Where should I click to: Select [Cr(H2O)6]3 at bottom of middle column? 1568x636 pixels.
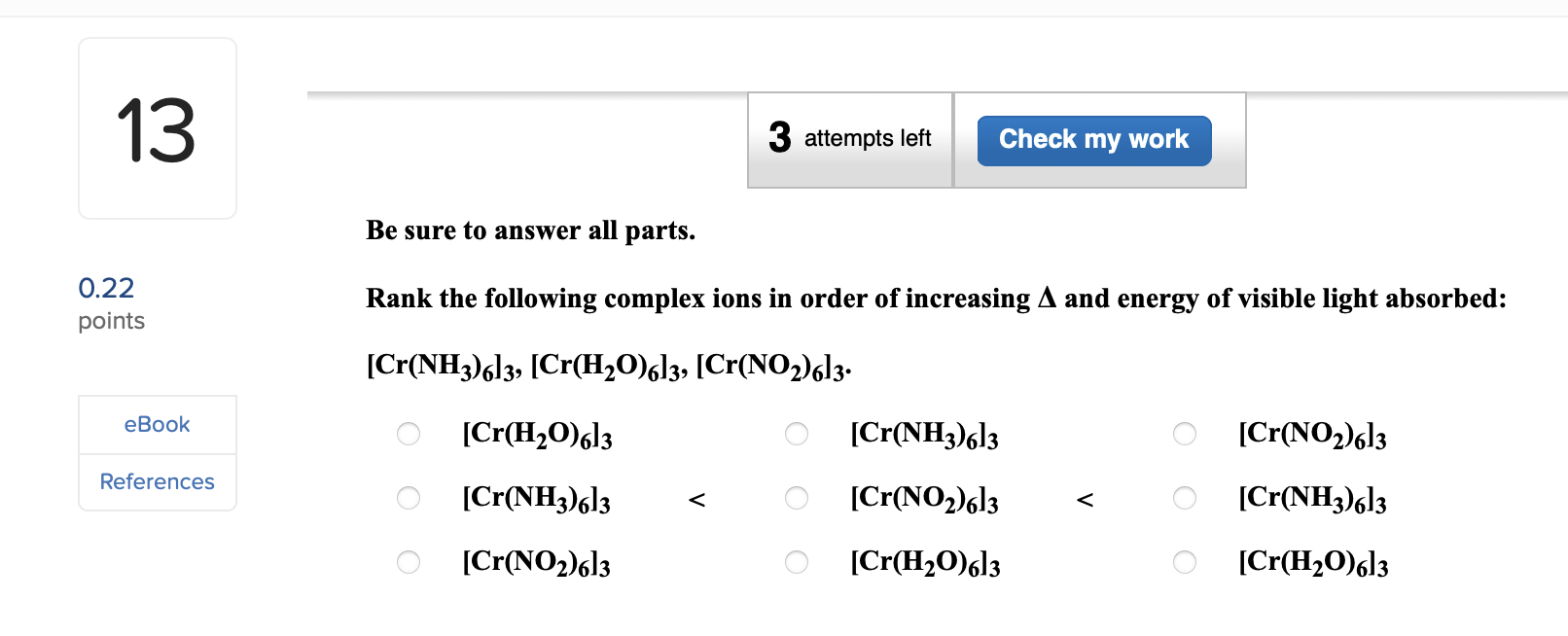pyautogui.click(x=797, y=562)
